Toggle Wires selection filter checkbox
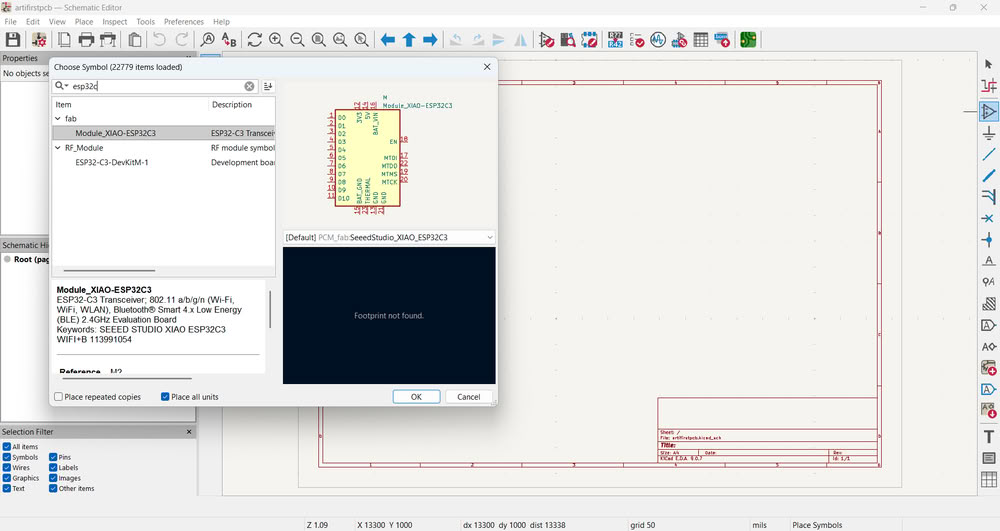The width and height of the screenshot is (1000, 531). [7, 467]
